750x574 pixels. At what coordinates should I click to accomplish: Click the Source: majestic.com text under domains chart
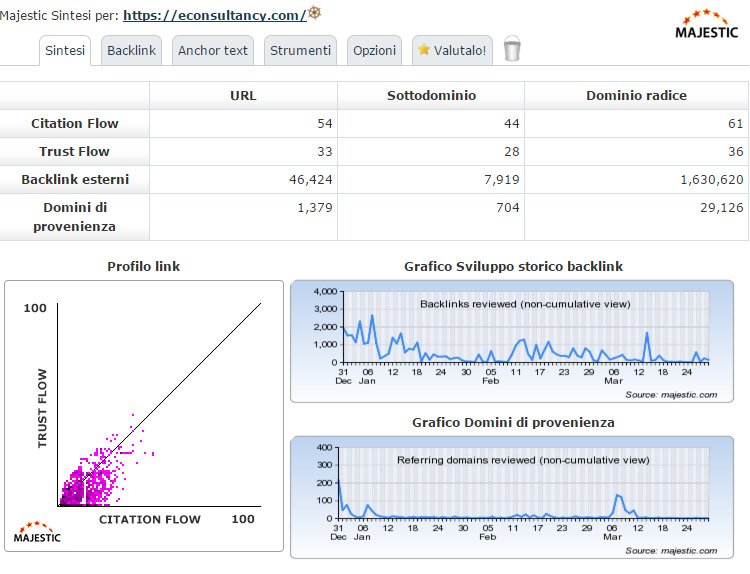(x=671, y=551)
